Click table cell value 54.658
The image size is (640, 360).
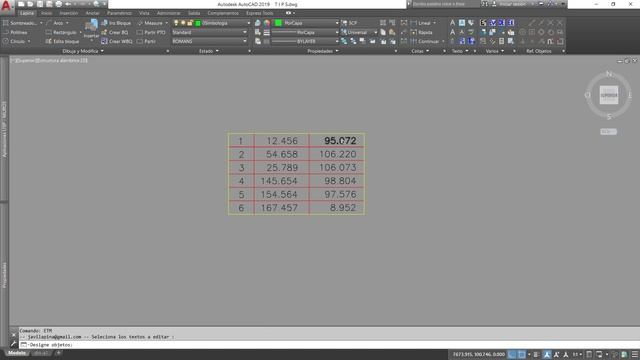point(282,154)
